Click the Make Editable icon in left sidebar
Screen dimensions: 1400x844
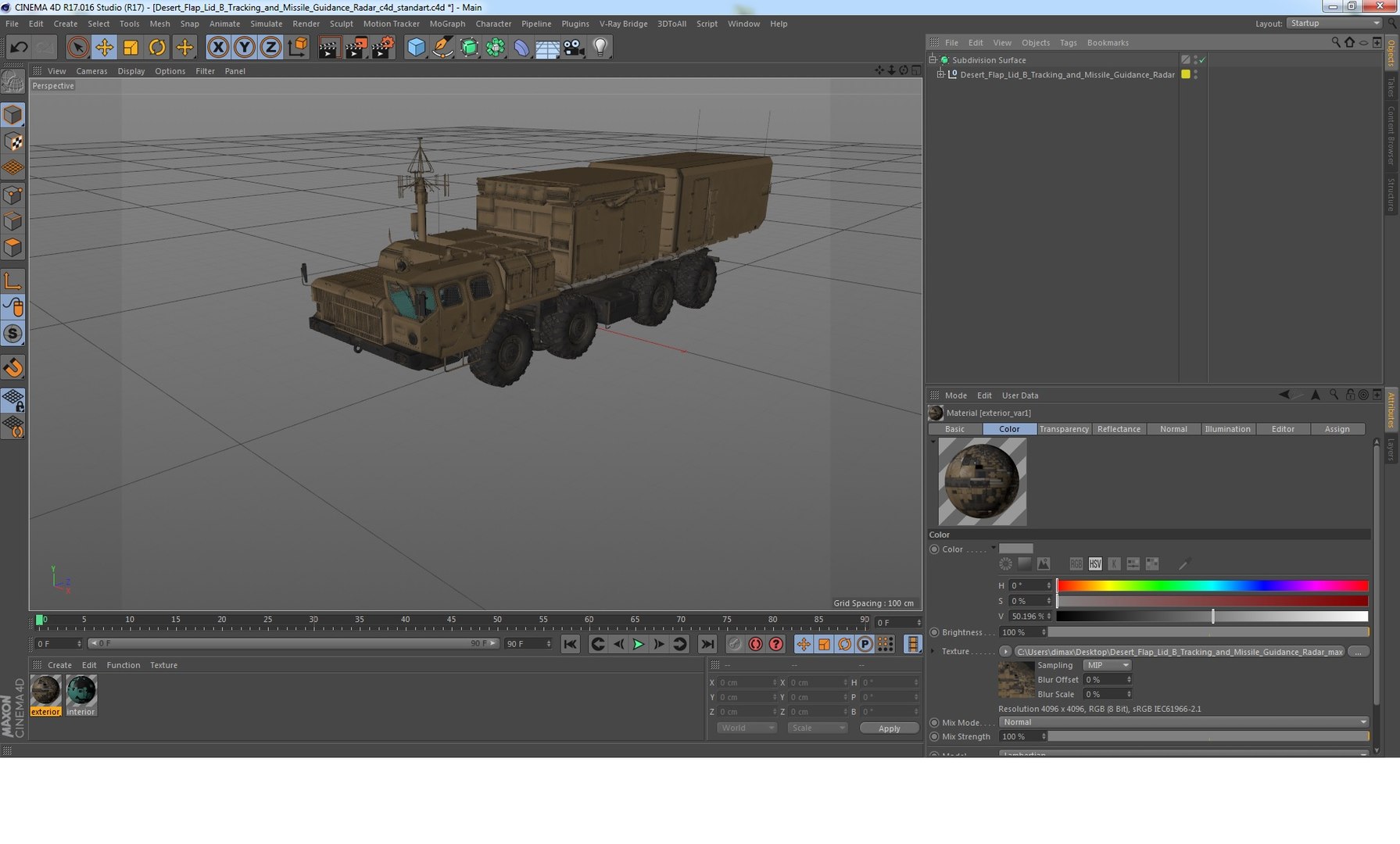pos(13,80)
